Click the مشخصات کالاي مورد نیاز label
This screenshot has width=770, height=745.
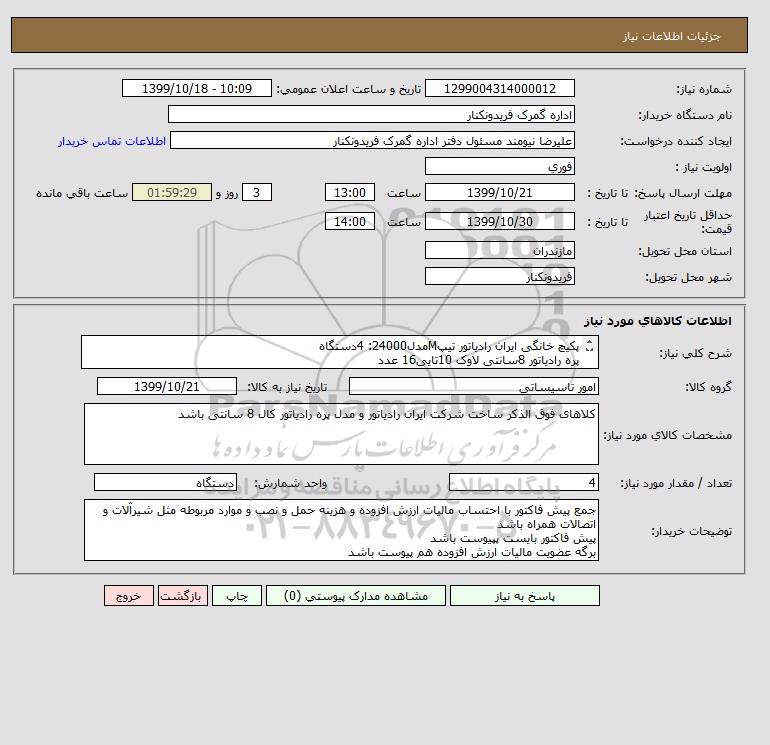point(667,435)
